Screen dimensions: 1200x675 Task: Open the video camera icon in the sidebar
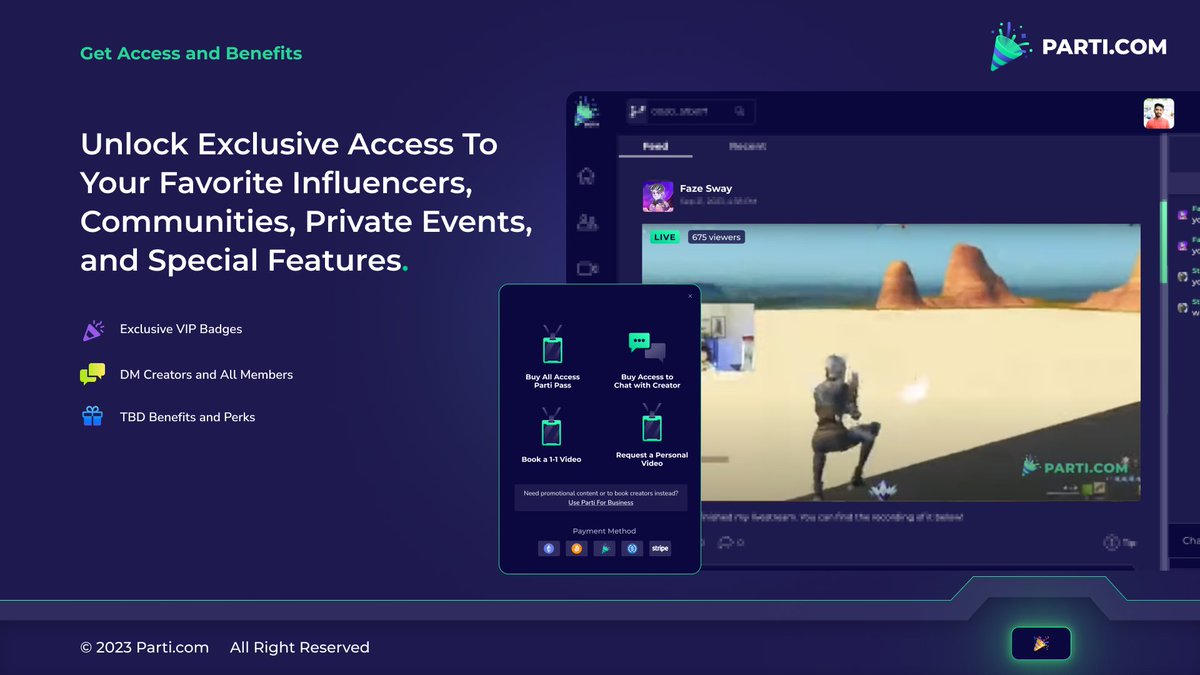click(587, 268)
